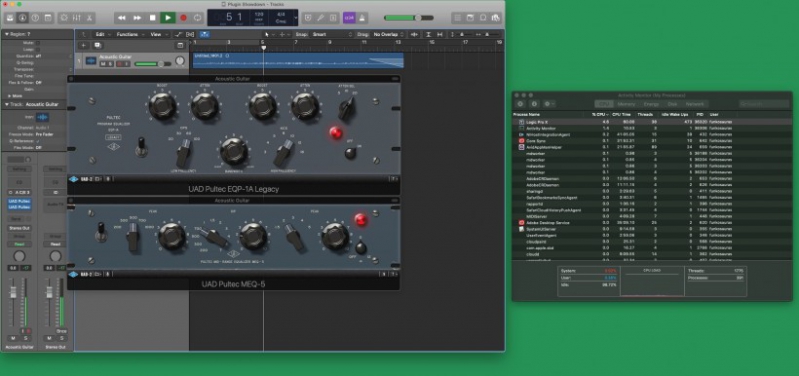799x376 pixels.
Task: Open List Editors from control bar
Action: point(457,18)
